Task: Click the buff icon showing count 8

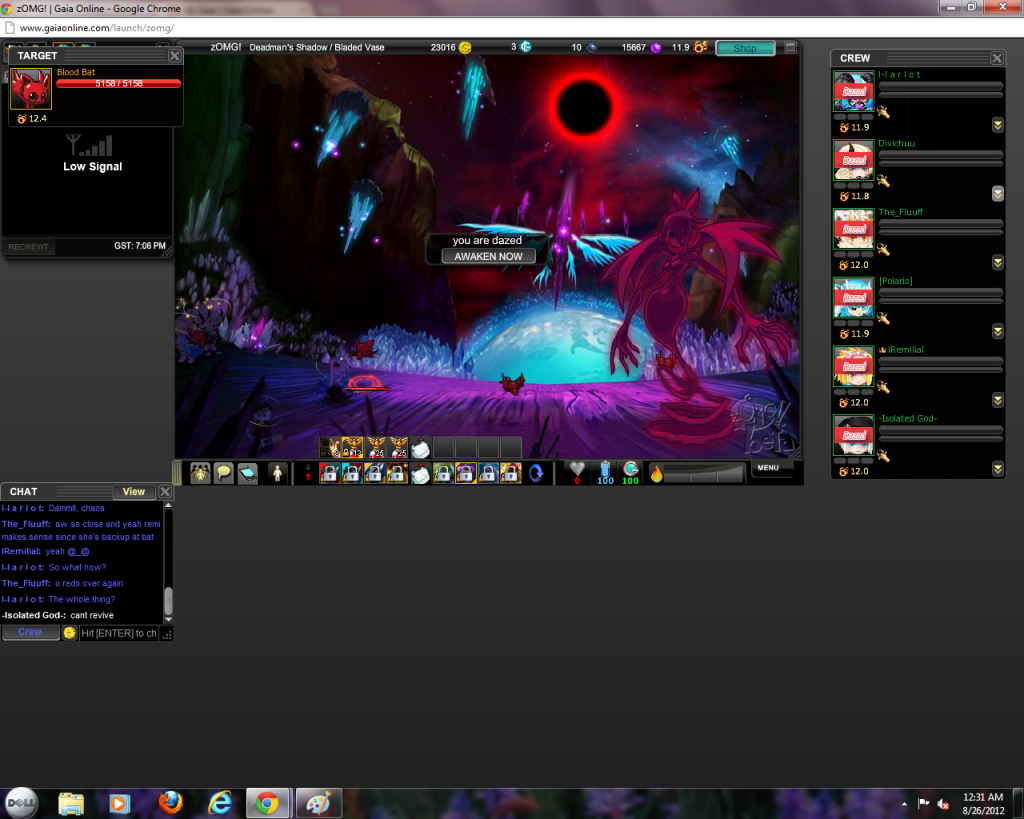Action: click(330, 447)
